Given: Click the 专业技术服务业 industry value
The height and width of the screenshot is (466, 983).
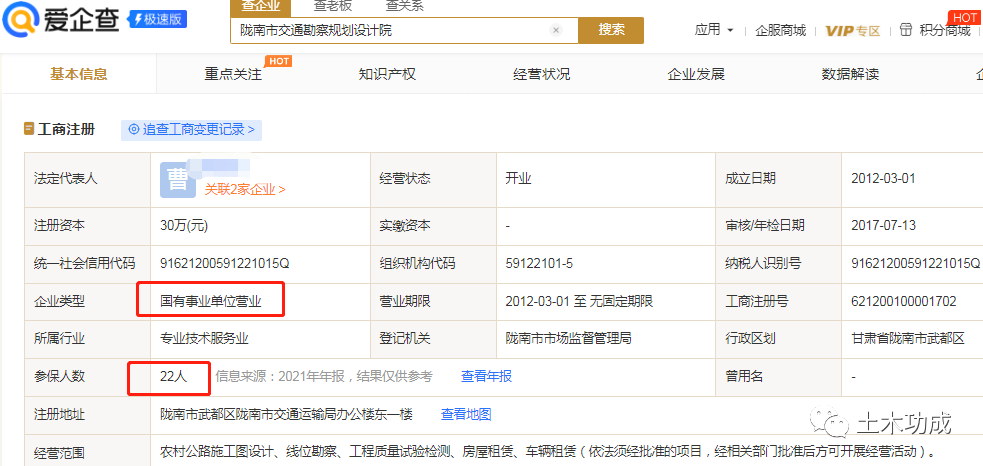Looking at the screenshot, I should [x=204, y=339].
